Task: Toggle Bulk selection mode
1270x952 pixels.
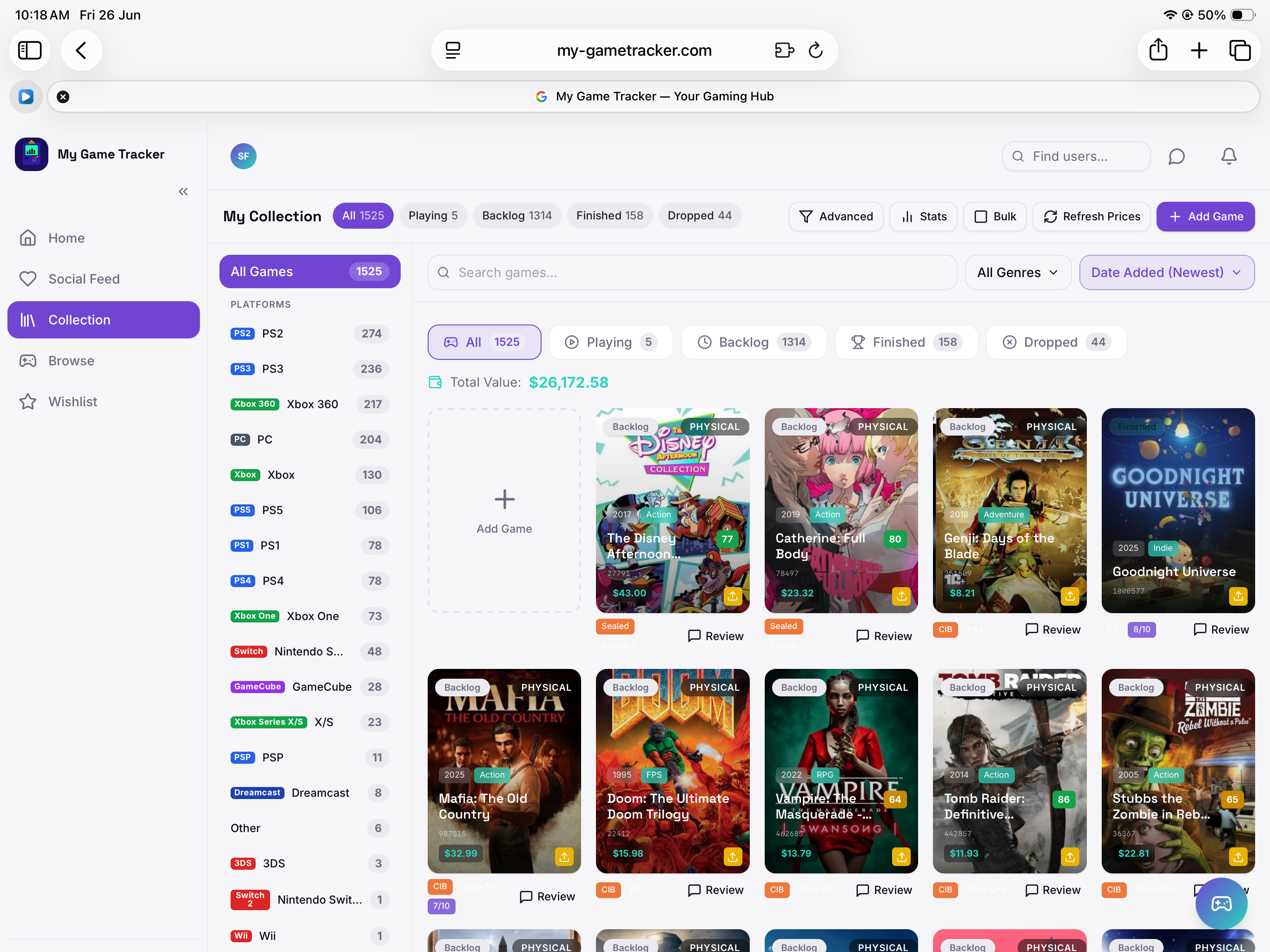Action: click(x=995, y=217)
